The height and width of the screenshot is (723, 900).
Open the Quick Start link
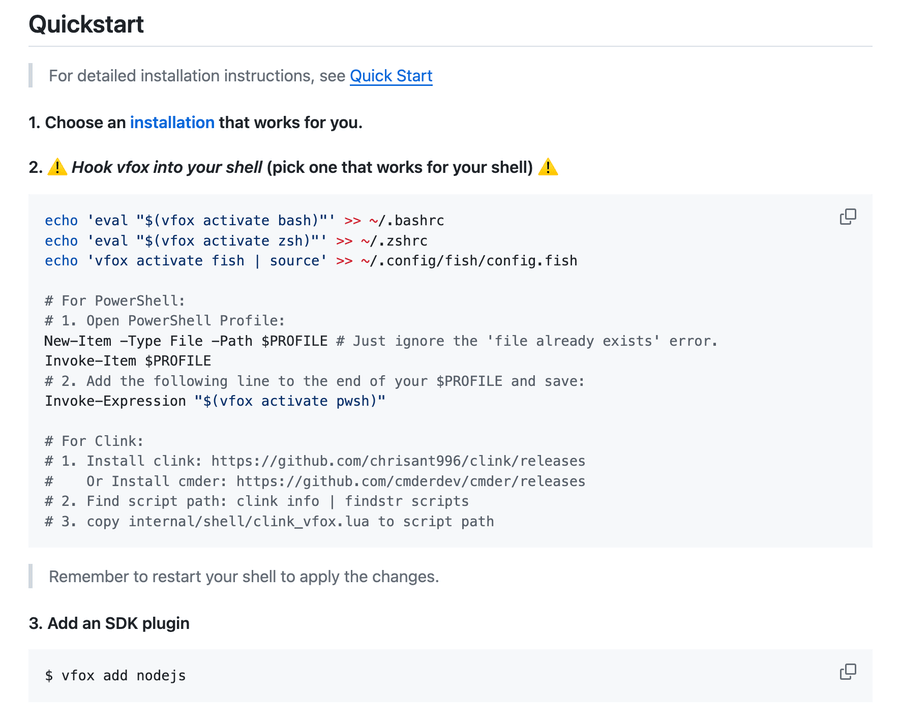point(391,76)
